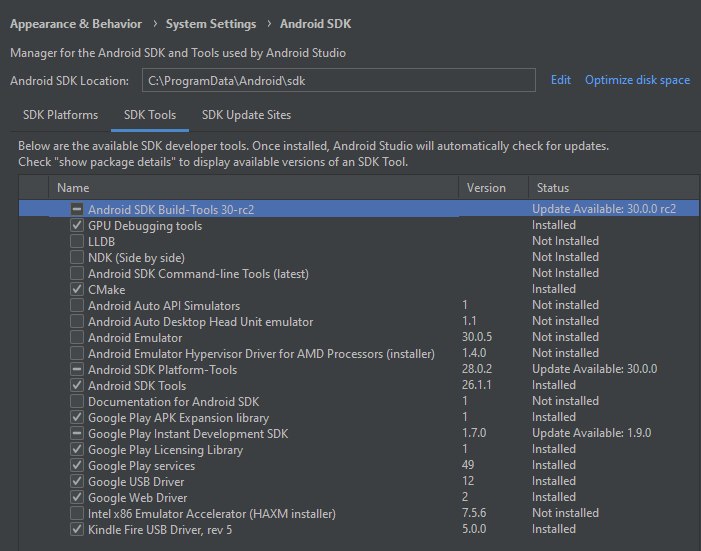Screen dimensions: 701x551
Task: Uncheck the Android SDK Tools checkbox
Action: coord(77,386)
